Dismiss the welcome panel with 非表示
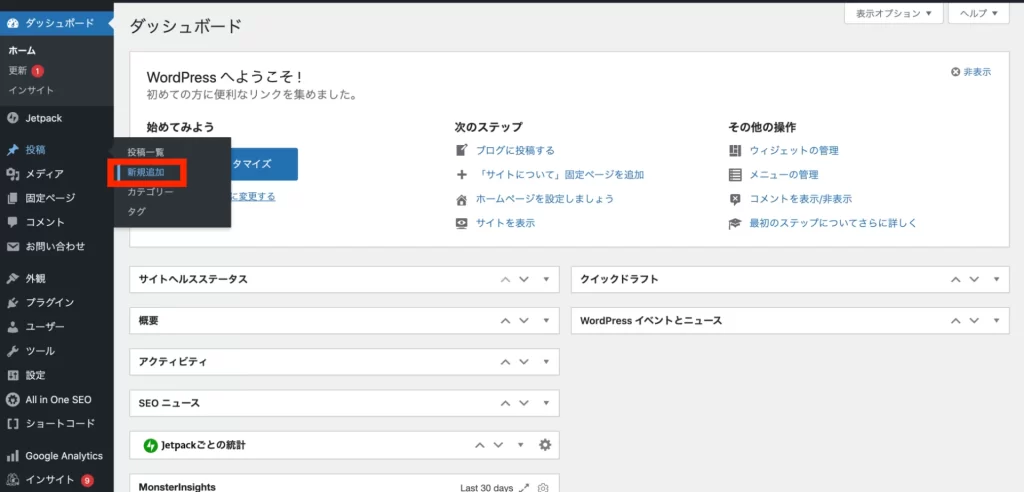Viewport: 1024px width, 492px height. tap(971, 72)
